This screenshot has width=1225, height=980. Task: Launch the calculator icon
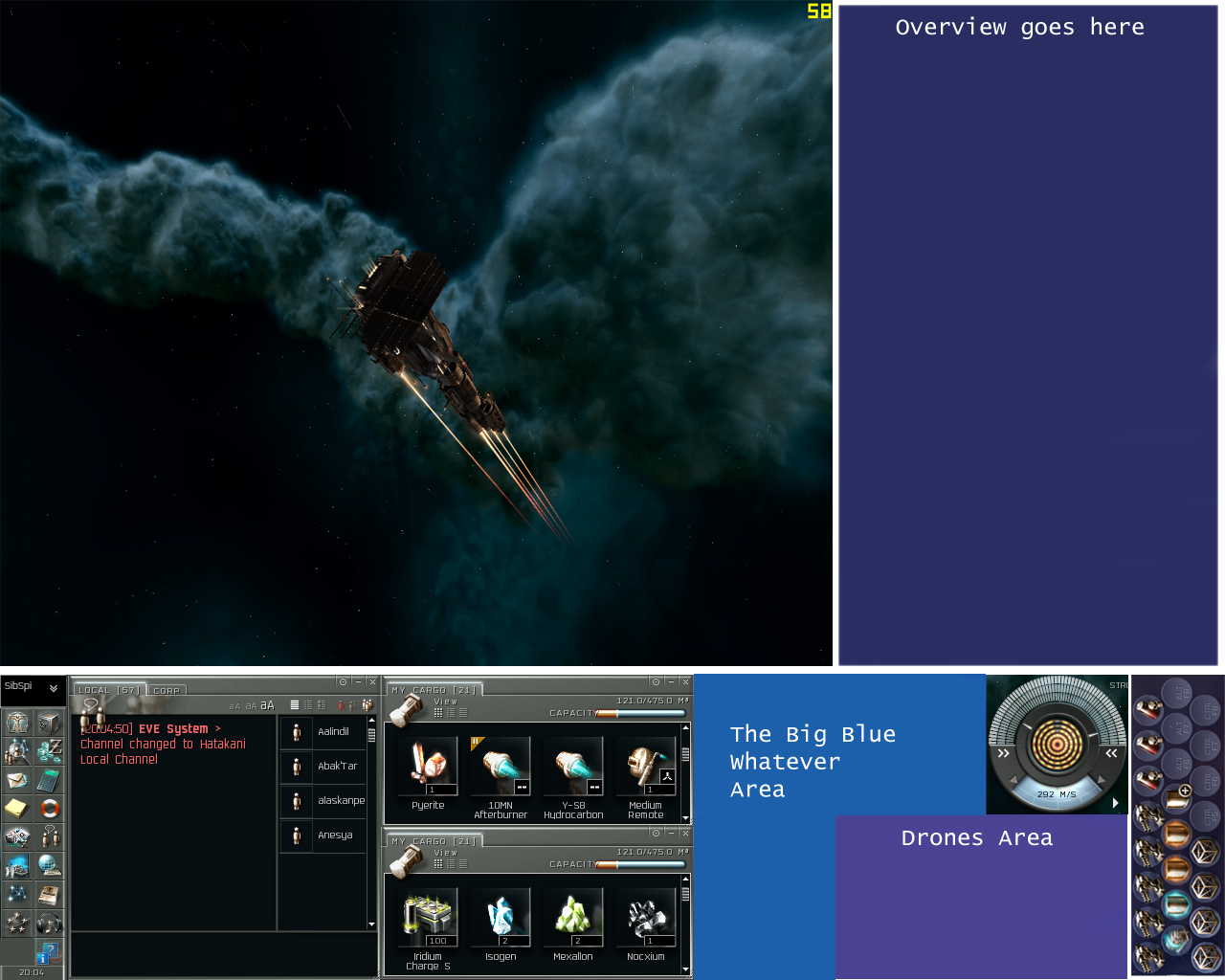coord(49,780)
